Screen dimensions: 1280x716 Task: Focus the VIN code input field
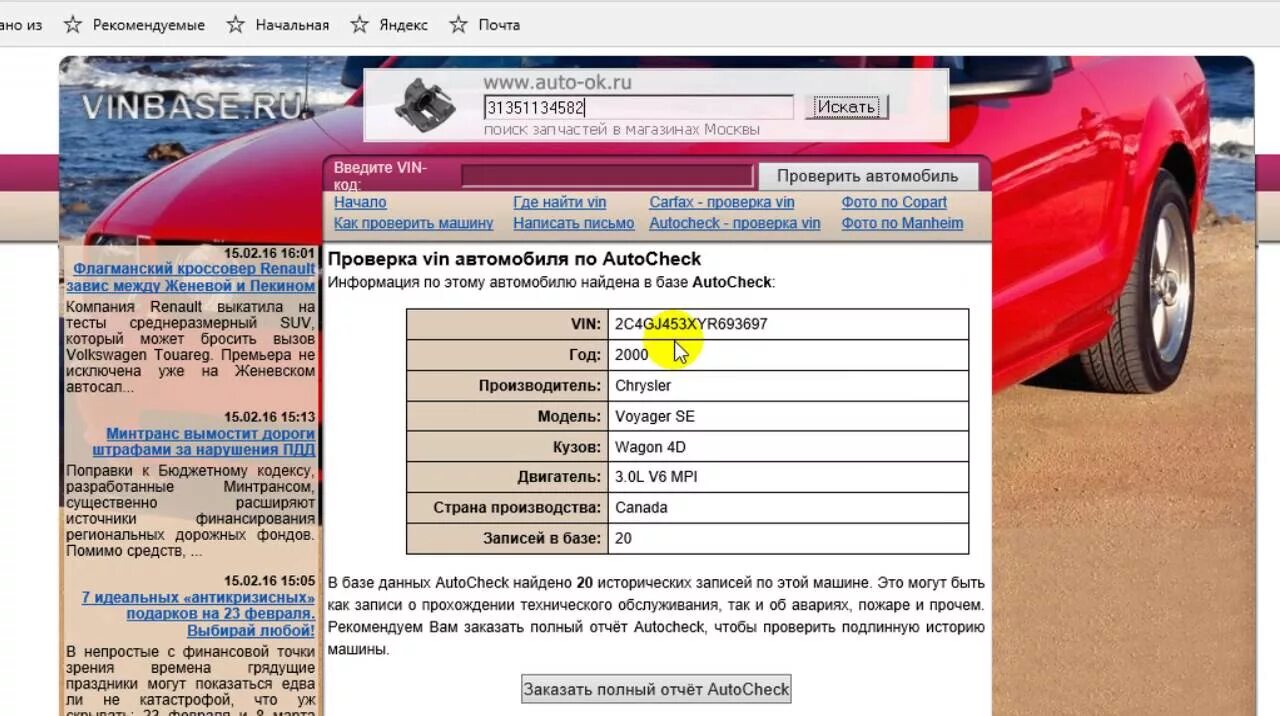click(x=607, y=176)
